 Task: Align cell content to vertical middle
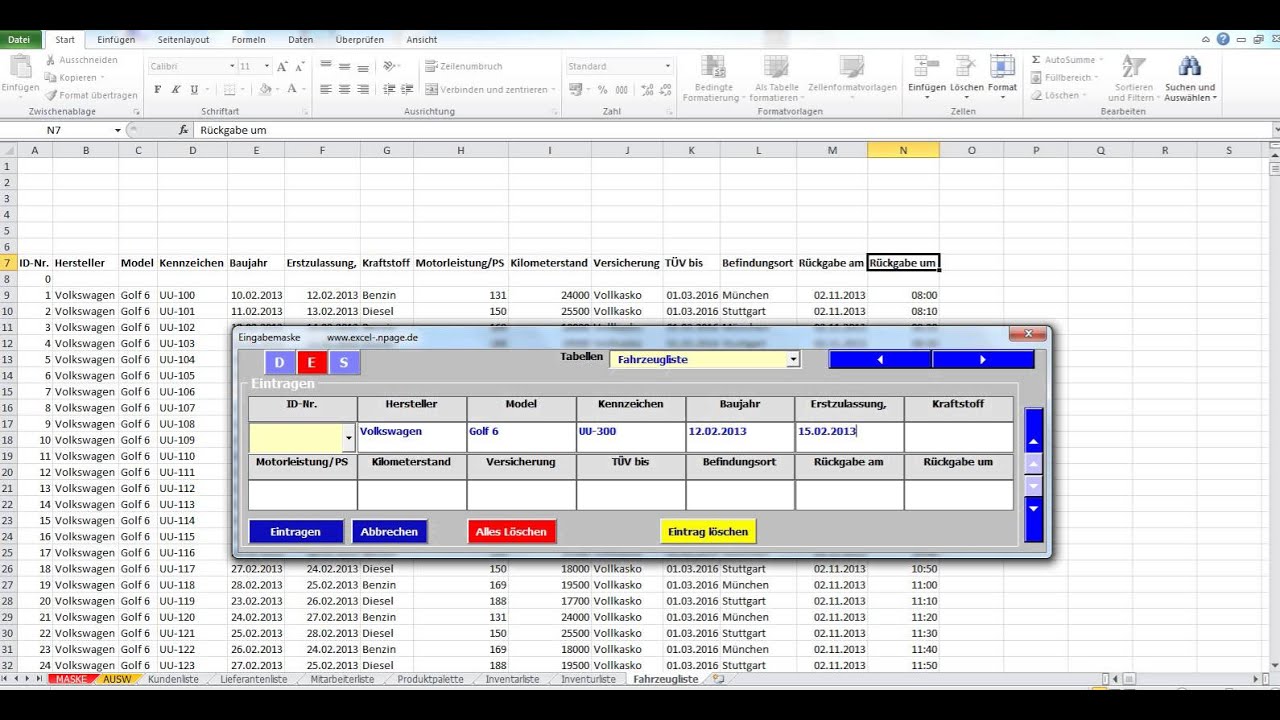[x=345, y=66]
